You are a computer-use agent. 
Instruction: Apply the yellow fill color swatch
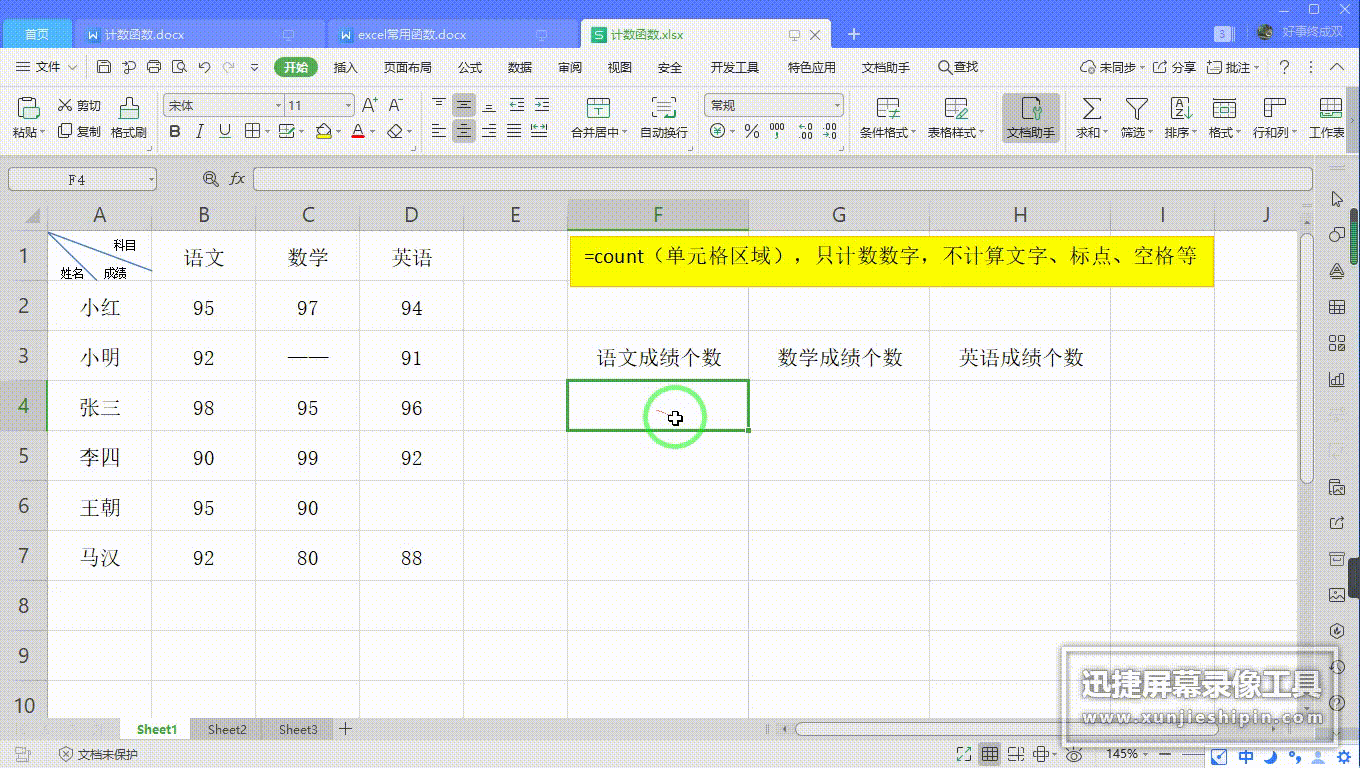(323, 131)
